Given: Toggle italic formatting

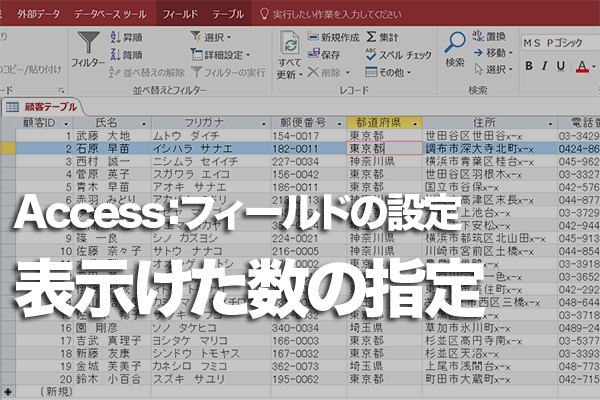Looking at the screenshot, I should tap(545, 66).
